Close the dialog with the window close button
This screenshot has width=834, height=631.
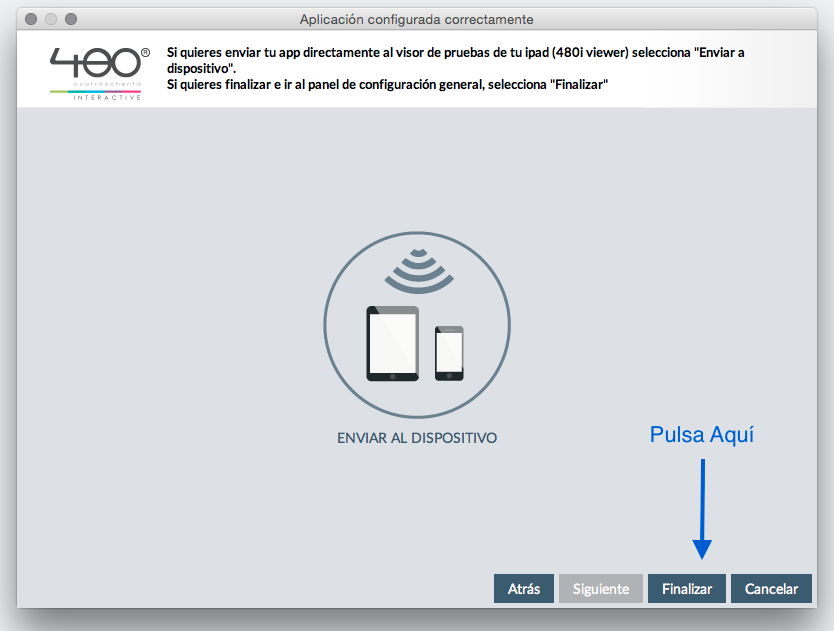tap(32, 19)
